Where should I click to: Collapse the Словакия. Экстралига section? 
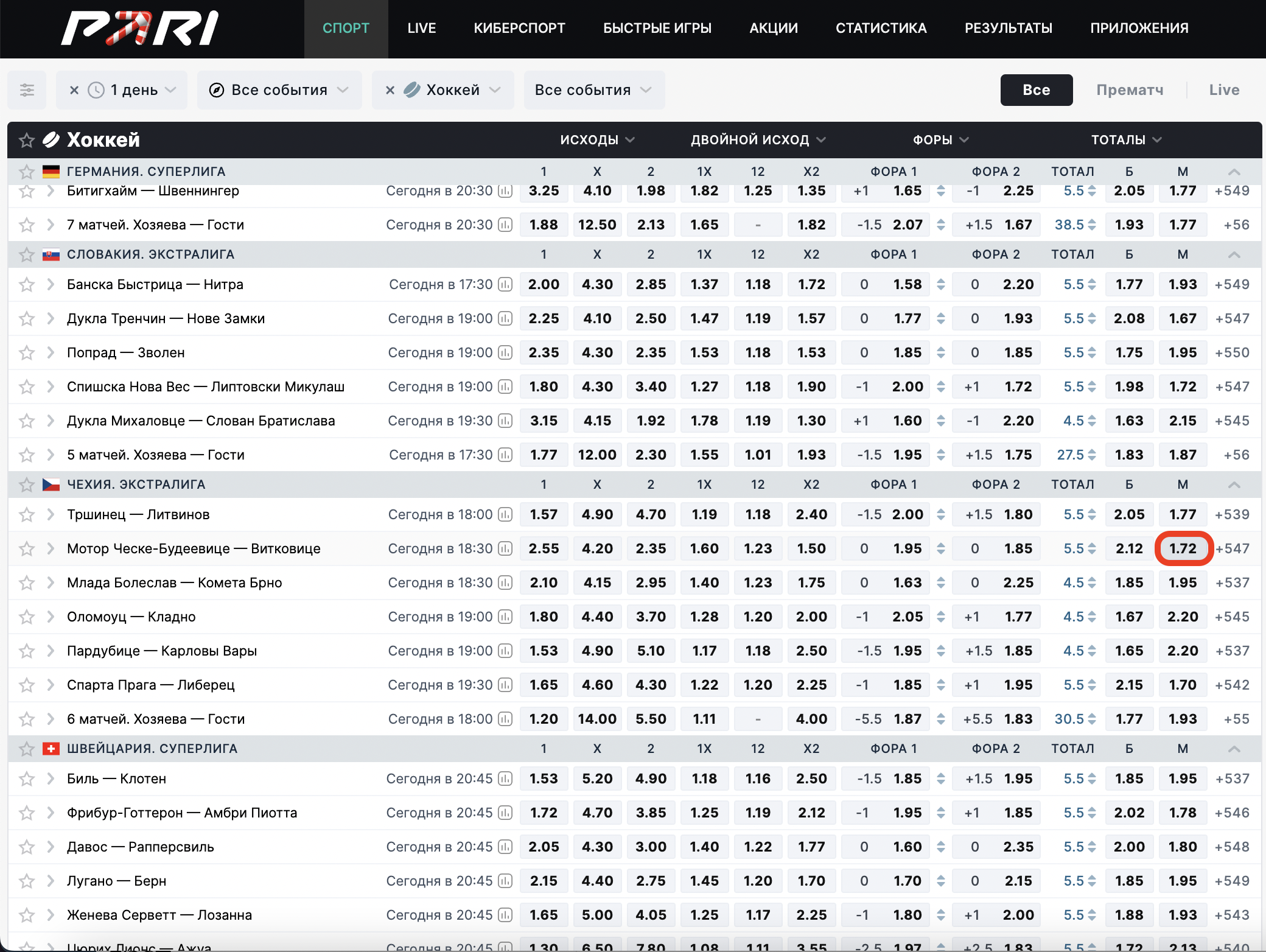coord(1234,254)
